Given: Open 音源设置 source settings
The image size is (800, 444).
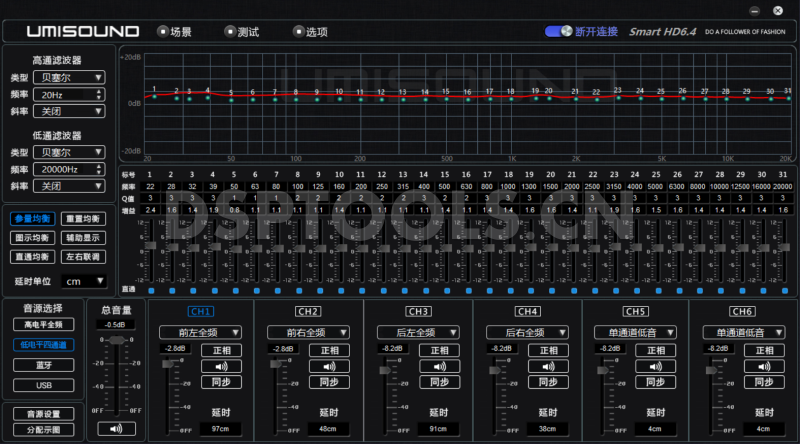Looking at the screenshot, I should pos(43,414).
